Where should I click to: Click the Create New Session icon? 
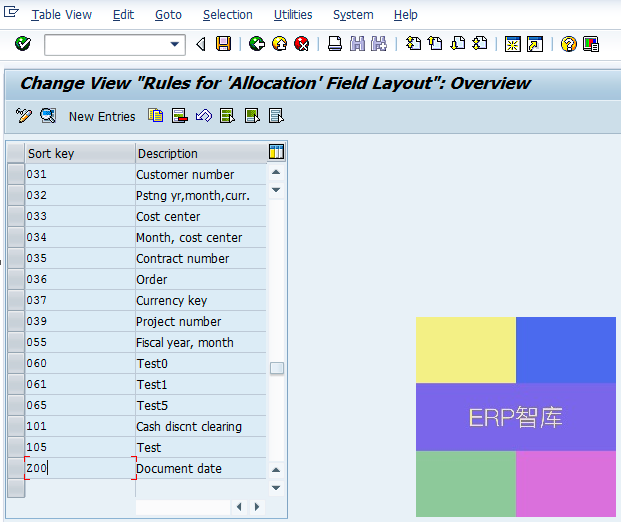pyautogui.click(x=512, y=44)
